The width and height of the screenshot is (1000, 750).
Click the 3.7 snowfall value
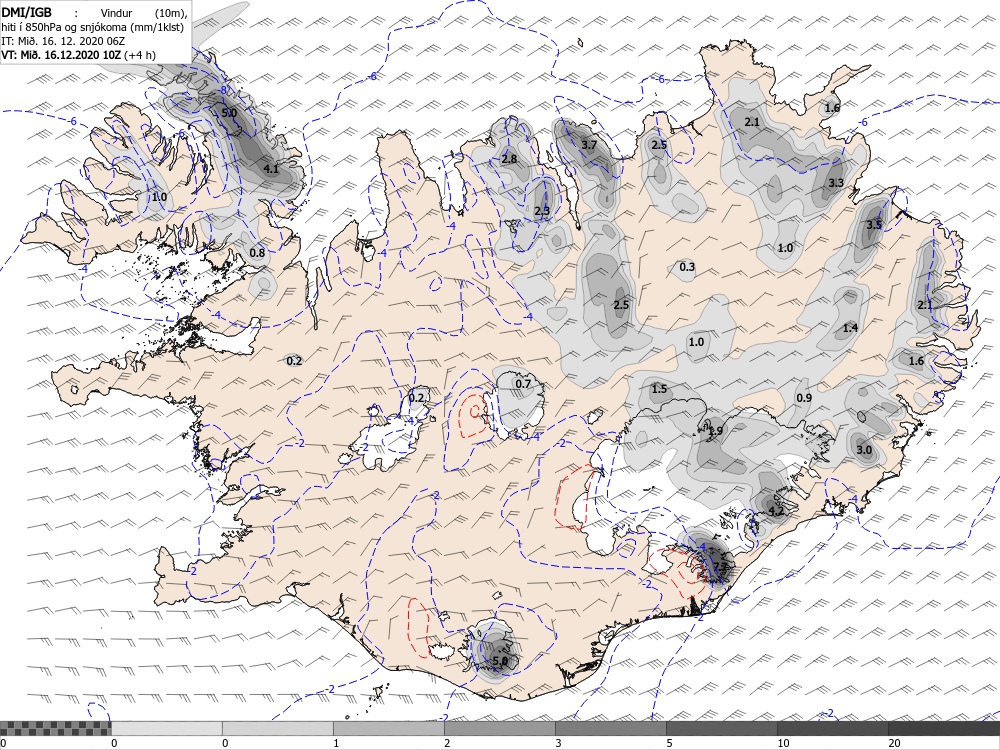point(589,145)
